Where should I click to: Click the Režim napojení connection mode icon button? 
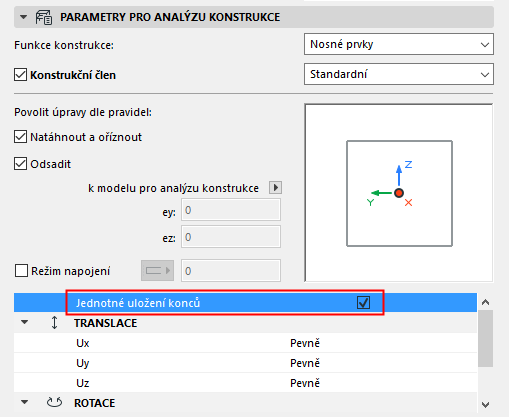click(157, 270)
